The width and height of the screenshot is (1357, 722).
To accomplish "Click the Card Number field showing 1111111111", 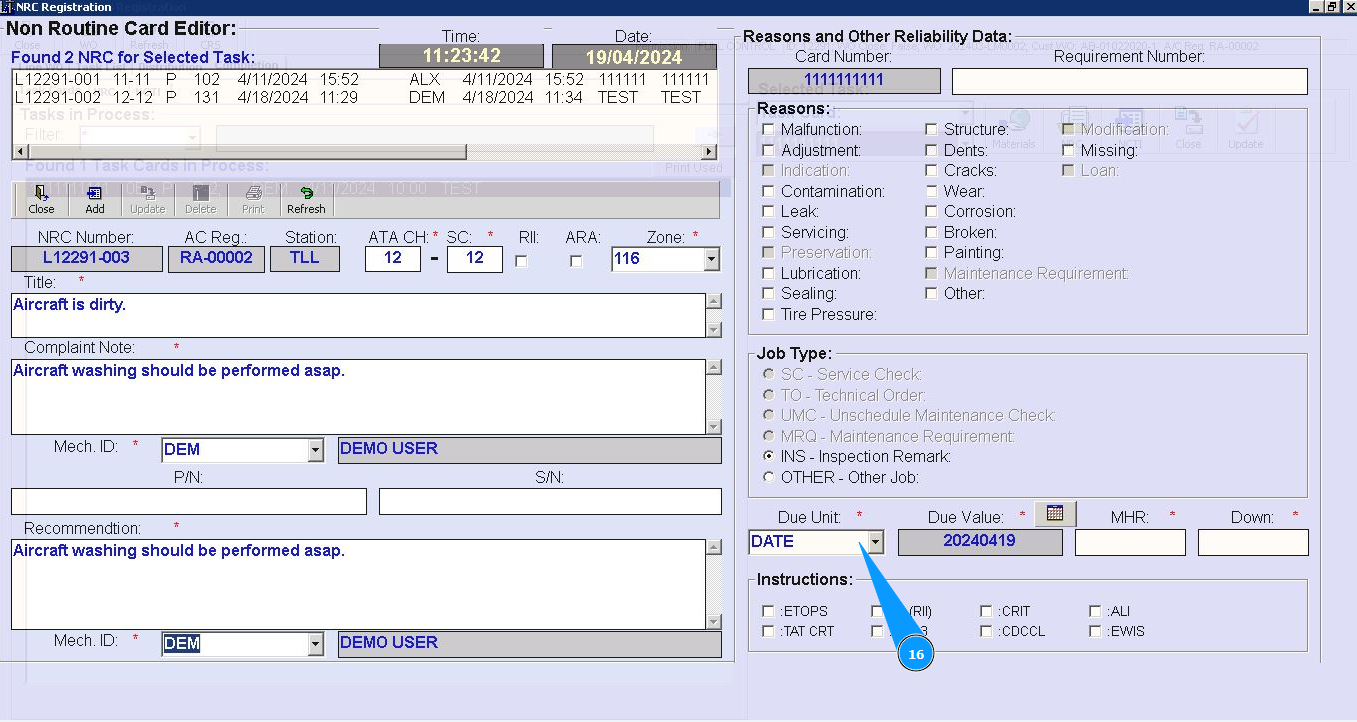I will 844,81.
